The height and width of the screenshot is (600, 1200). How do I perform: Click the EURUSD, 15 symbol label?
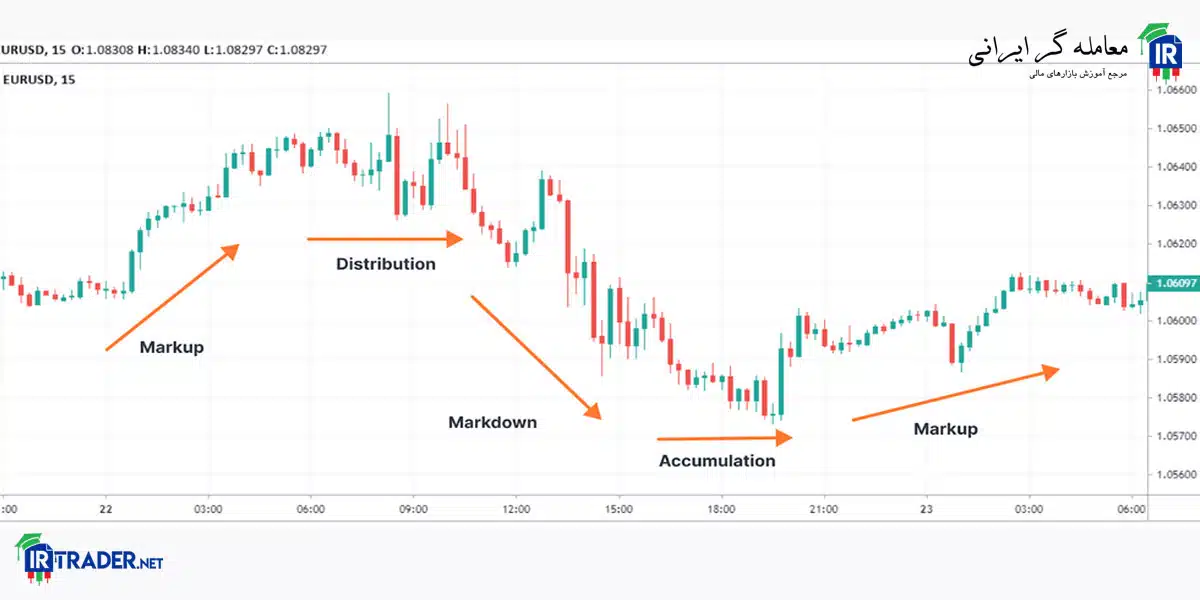[x=38, y=80]
